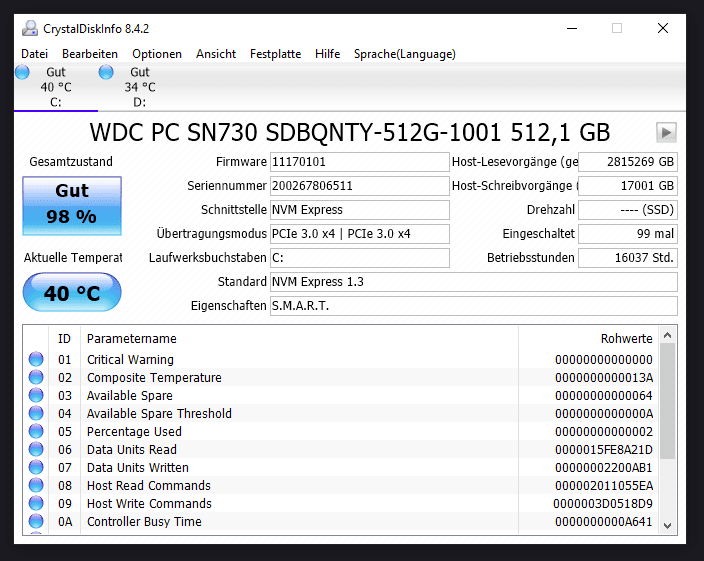
Task: Click the blue status dot for Controller Busy Time
Action: pyautogui.click(x=36, y=521)
